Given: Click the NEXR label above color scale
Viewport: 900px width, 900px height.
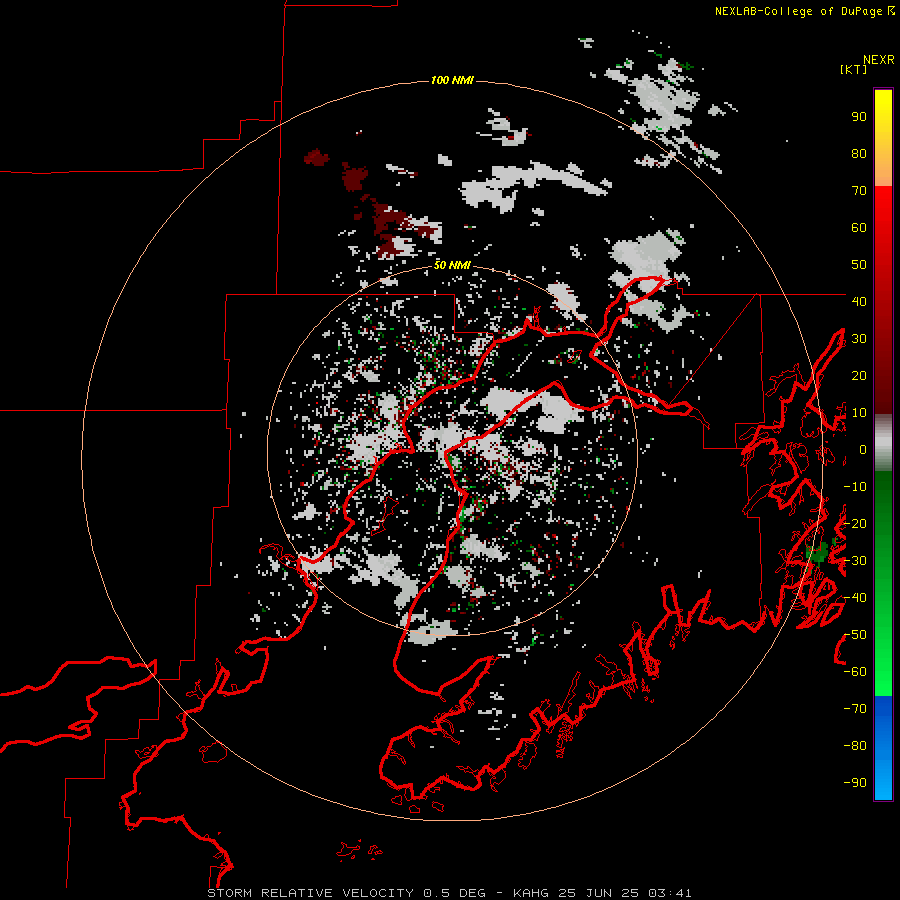Looking at the screenshot, I should [x=879, y=60].
